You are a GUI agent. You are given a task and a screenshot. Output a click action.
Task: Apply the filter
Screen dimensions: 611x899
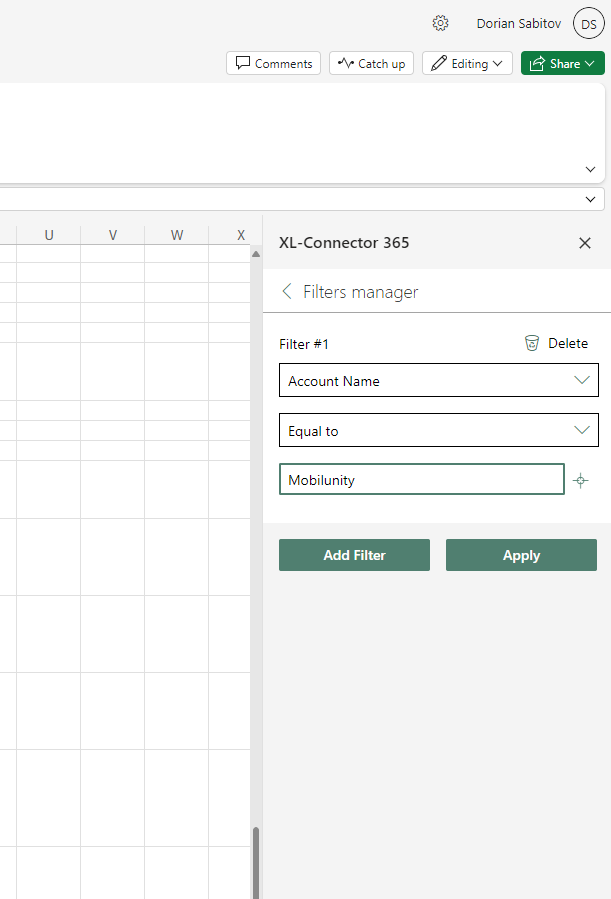tap(522, 555)
